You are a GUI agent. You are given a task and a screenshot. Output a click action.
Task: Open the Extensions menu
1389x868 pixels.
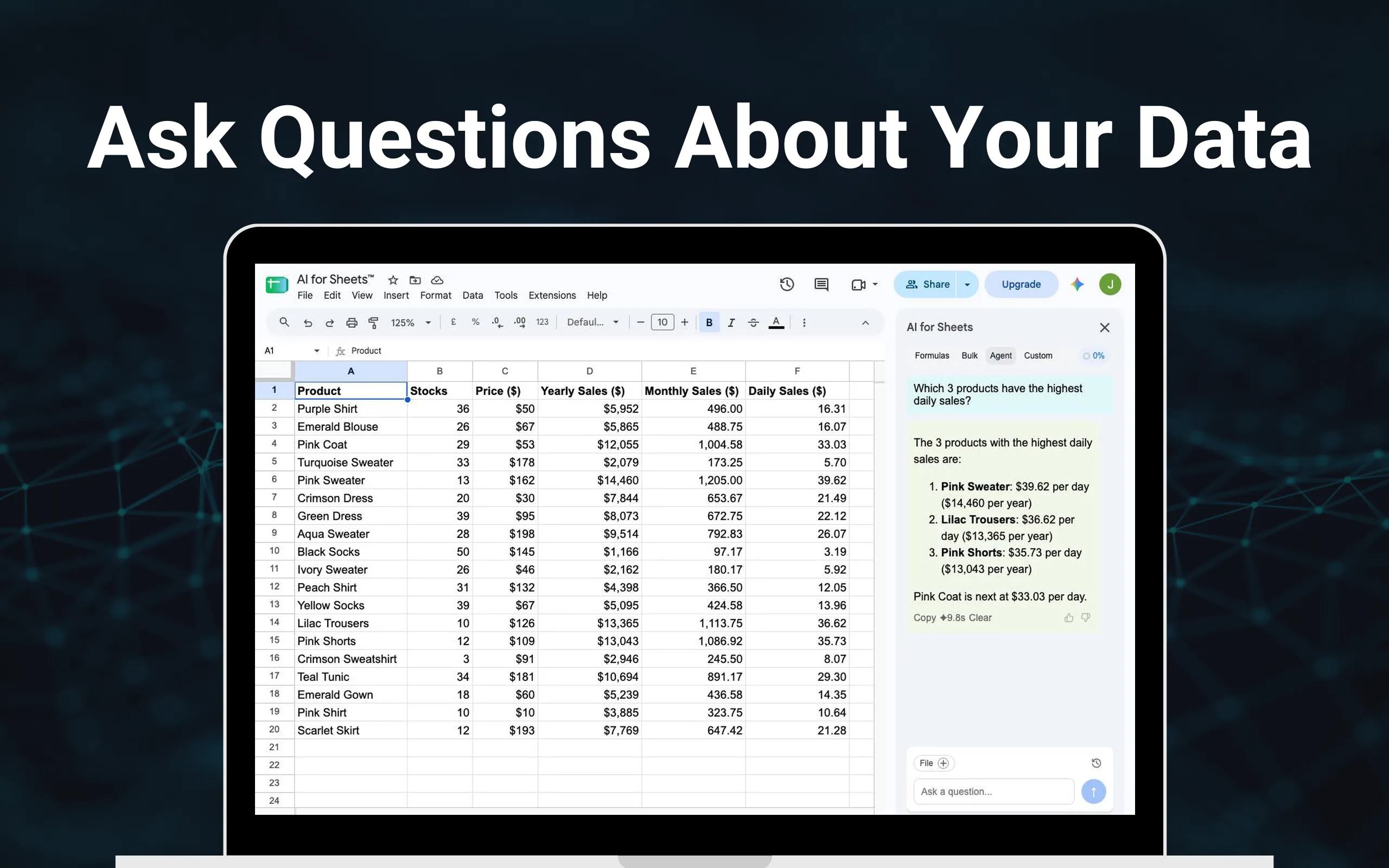point(552,296)
